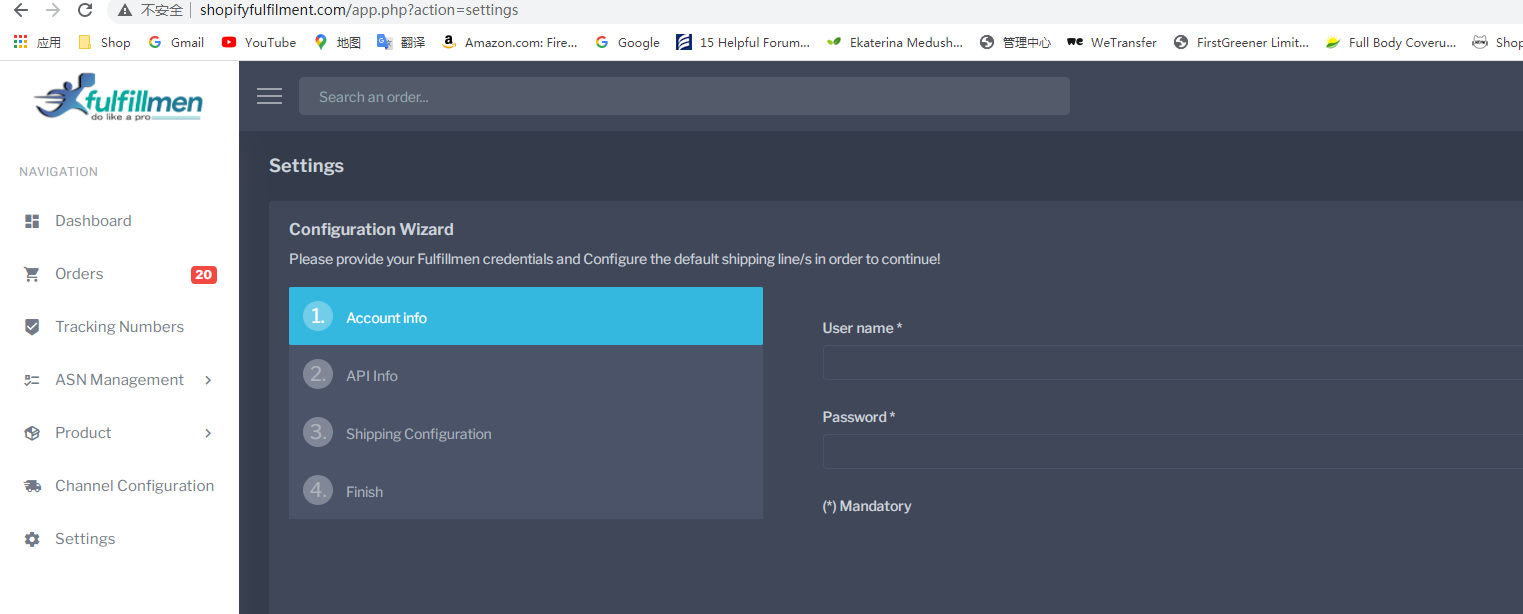Open Settings in navigation
Image resolution: width=1523 pixels, height=614 pixels.
click(85, 539)
